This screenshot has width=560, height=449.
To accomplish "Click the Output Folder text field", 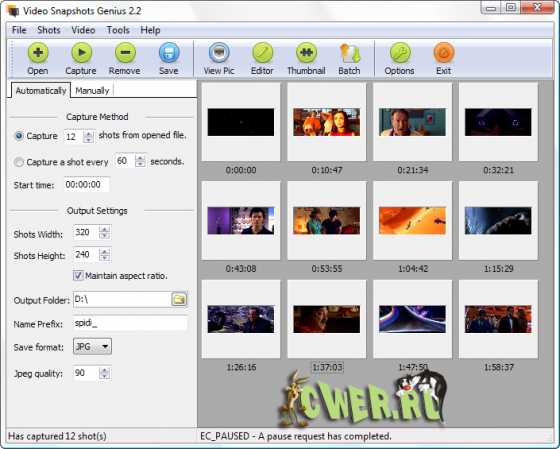I will click(x=122, y=299).
